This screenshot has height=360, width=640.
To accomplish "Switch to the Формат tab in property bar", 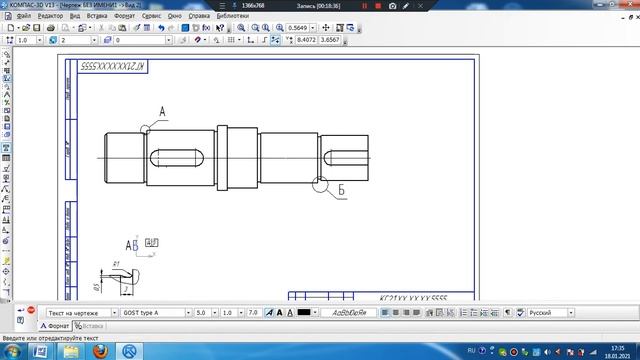I will pos(55,326).
